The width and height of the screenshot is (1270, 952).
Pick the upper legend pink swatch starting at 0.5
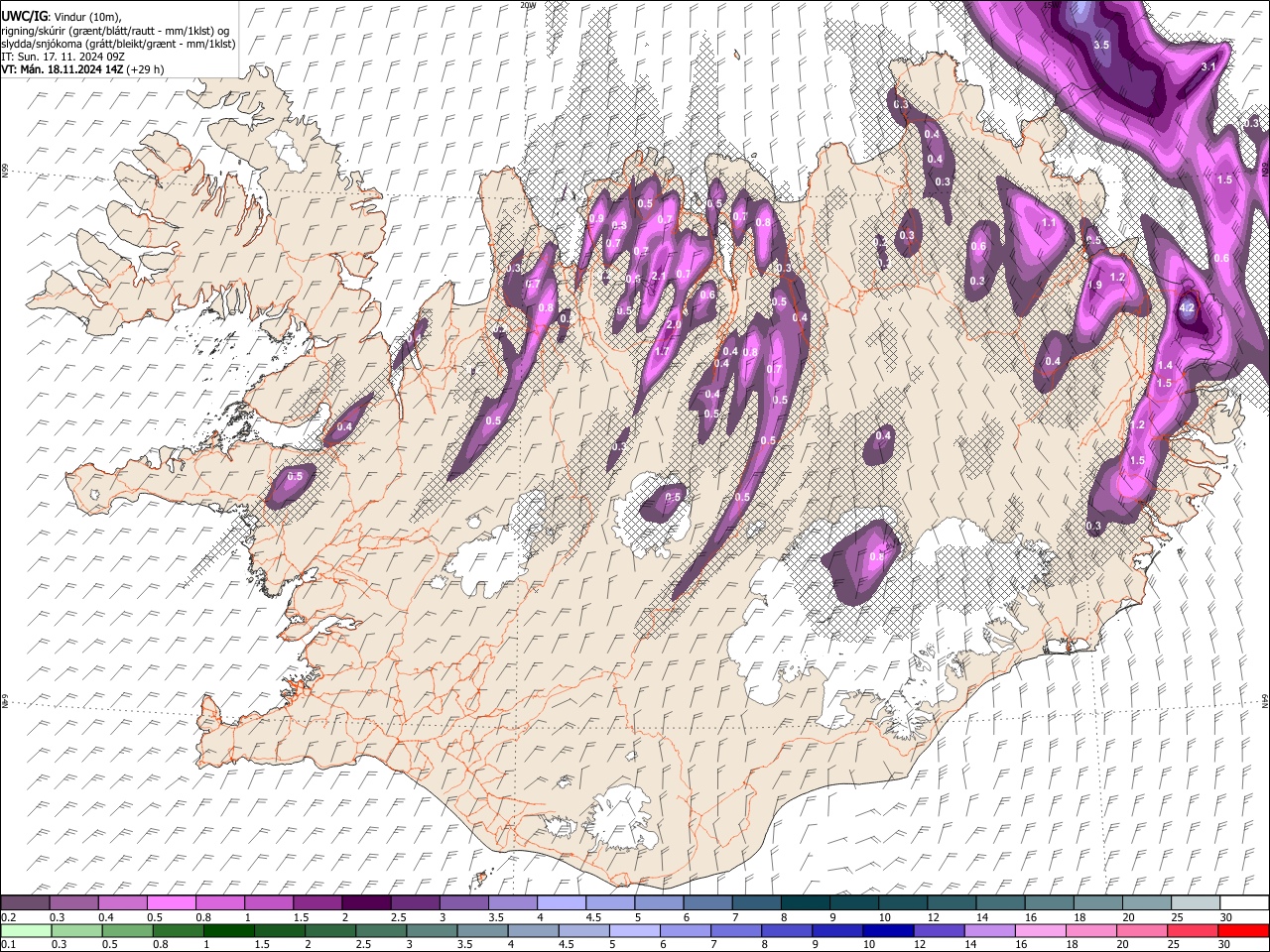tap(171, 903)
